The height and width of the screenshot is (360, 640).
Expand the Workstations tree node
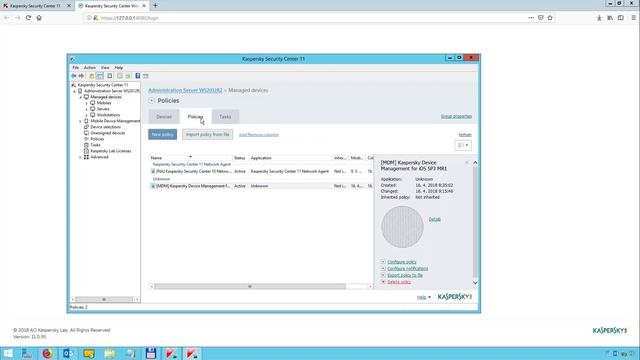tap(87, 115)
